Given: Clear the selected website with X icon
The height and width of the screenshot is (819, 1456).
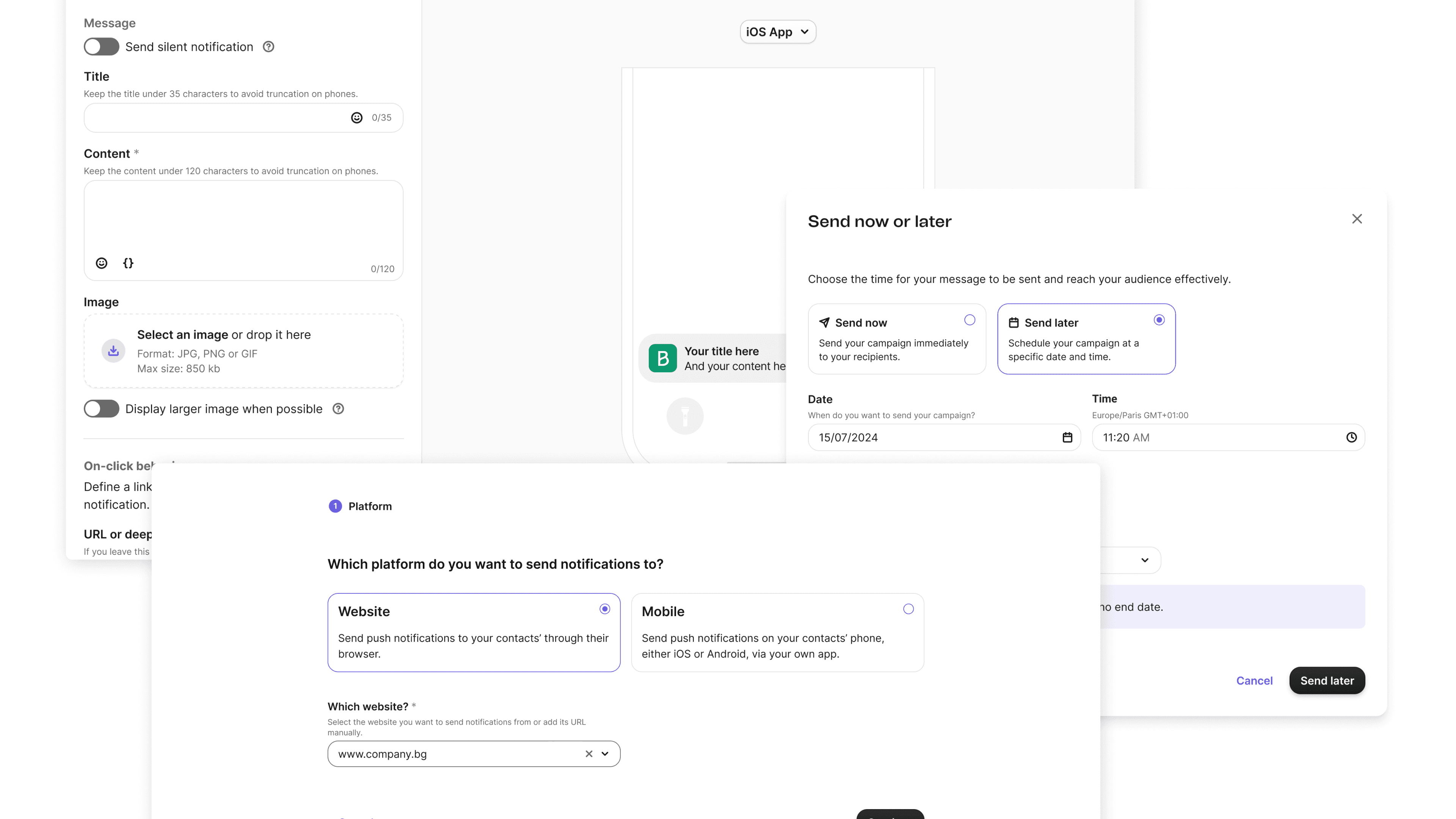Looking at the screenshot, I should coord(589,754).
